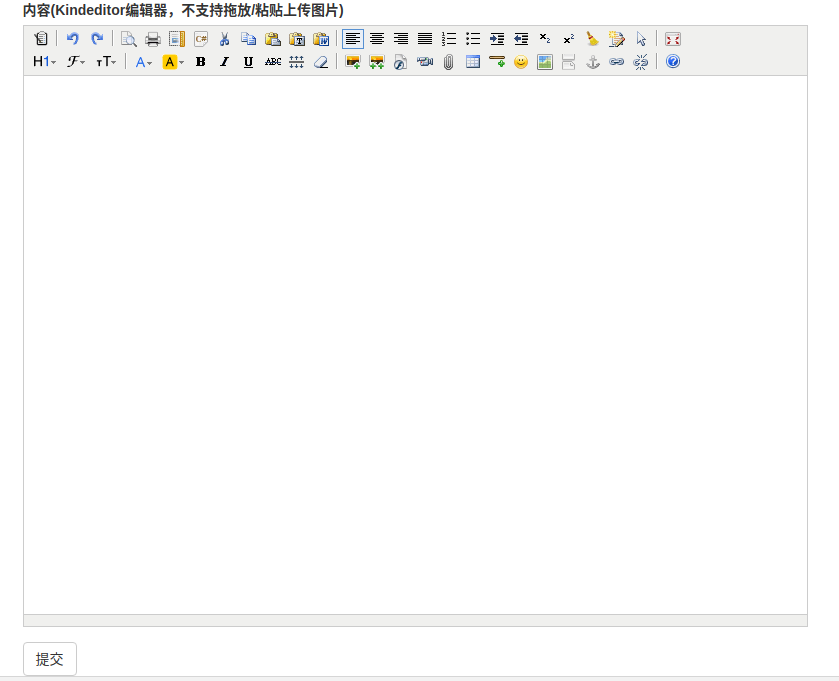Click the undo arrow icon
The height and width of the screenshot is (681, 839).
coord(72,39)
